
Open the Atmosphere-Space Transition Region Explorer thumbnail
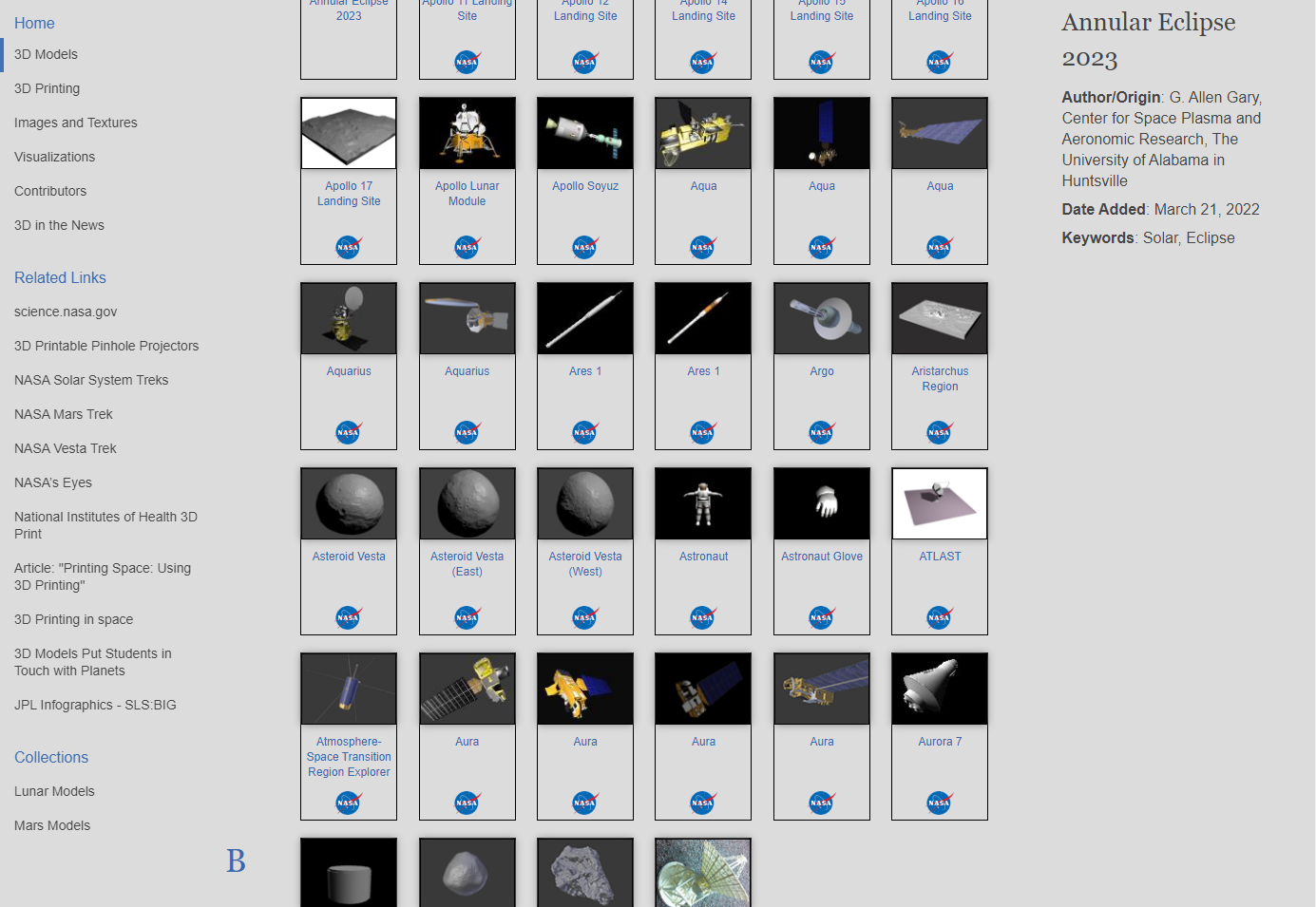(x=349, y=689)
